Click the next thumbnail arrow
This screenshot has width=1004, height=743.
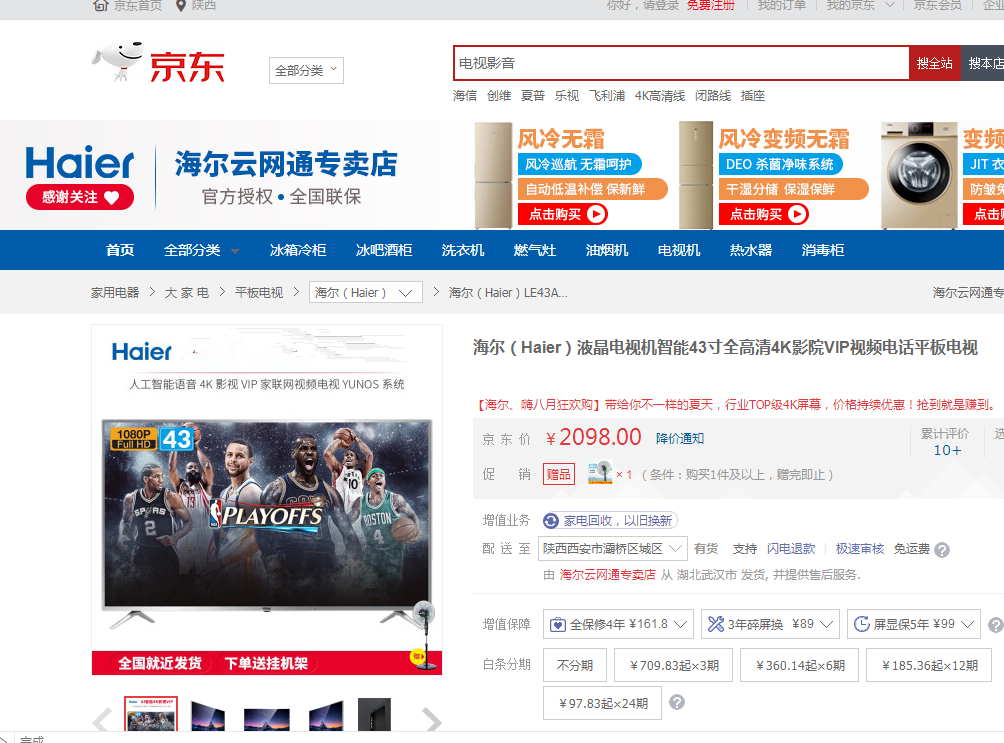(x=432, y=721)
